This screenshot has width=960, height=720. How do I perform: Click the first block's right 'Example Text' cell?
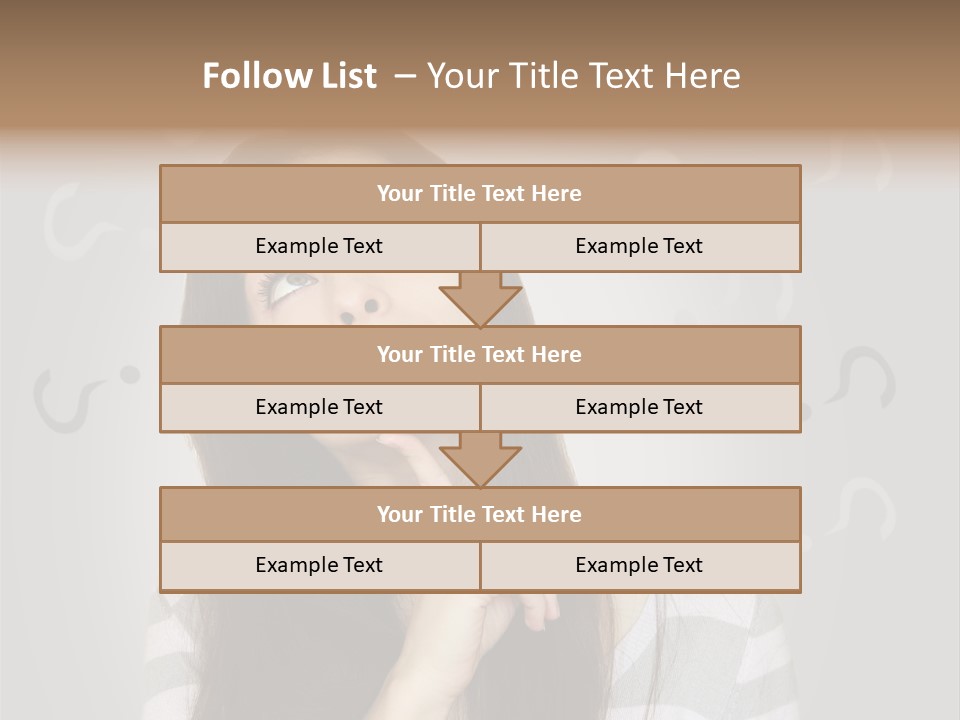[640, 246]
